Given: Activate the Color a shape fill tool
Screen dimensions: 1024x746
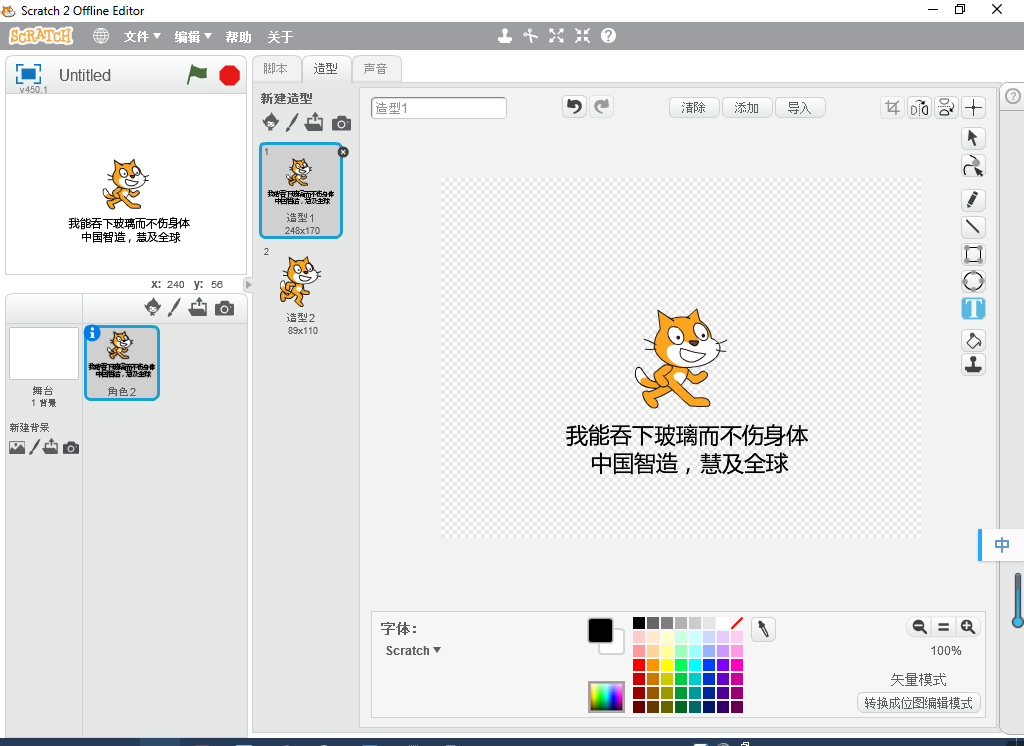Looking at the screenshot, I should click(973, 340).
